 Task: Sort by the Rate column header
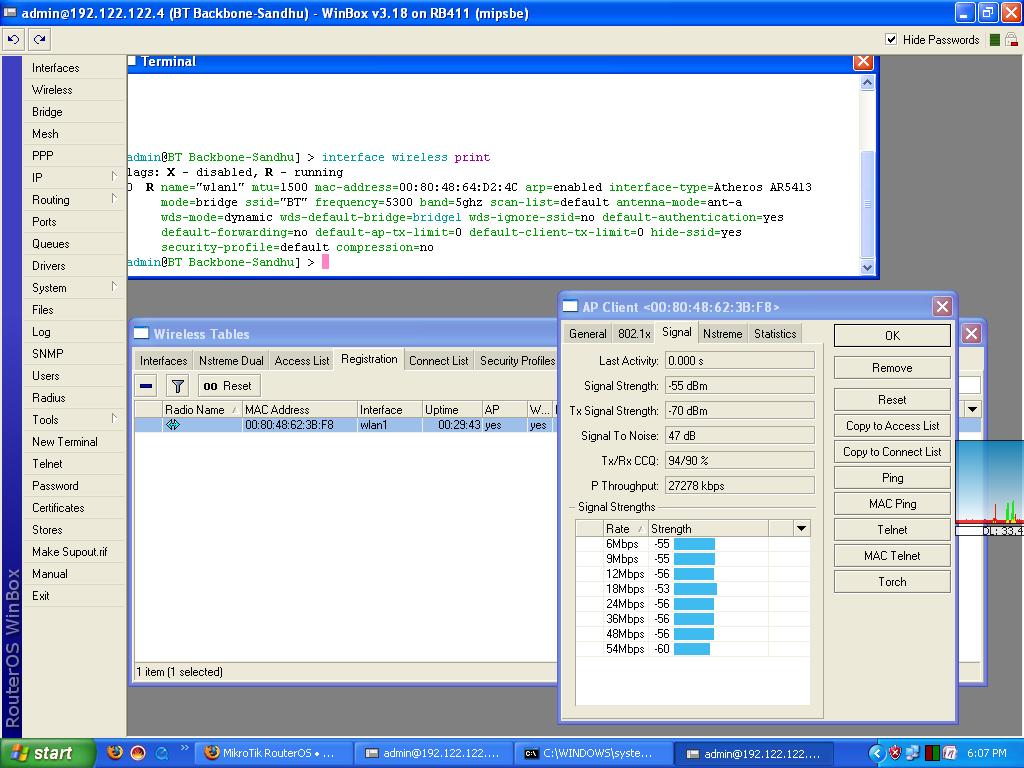(x=625, y=528)
